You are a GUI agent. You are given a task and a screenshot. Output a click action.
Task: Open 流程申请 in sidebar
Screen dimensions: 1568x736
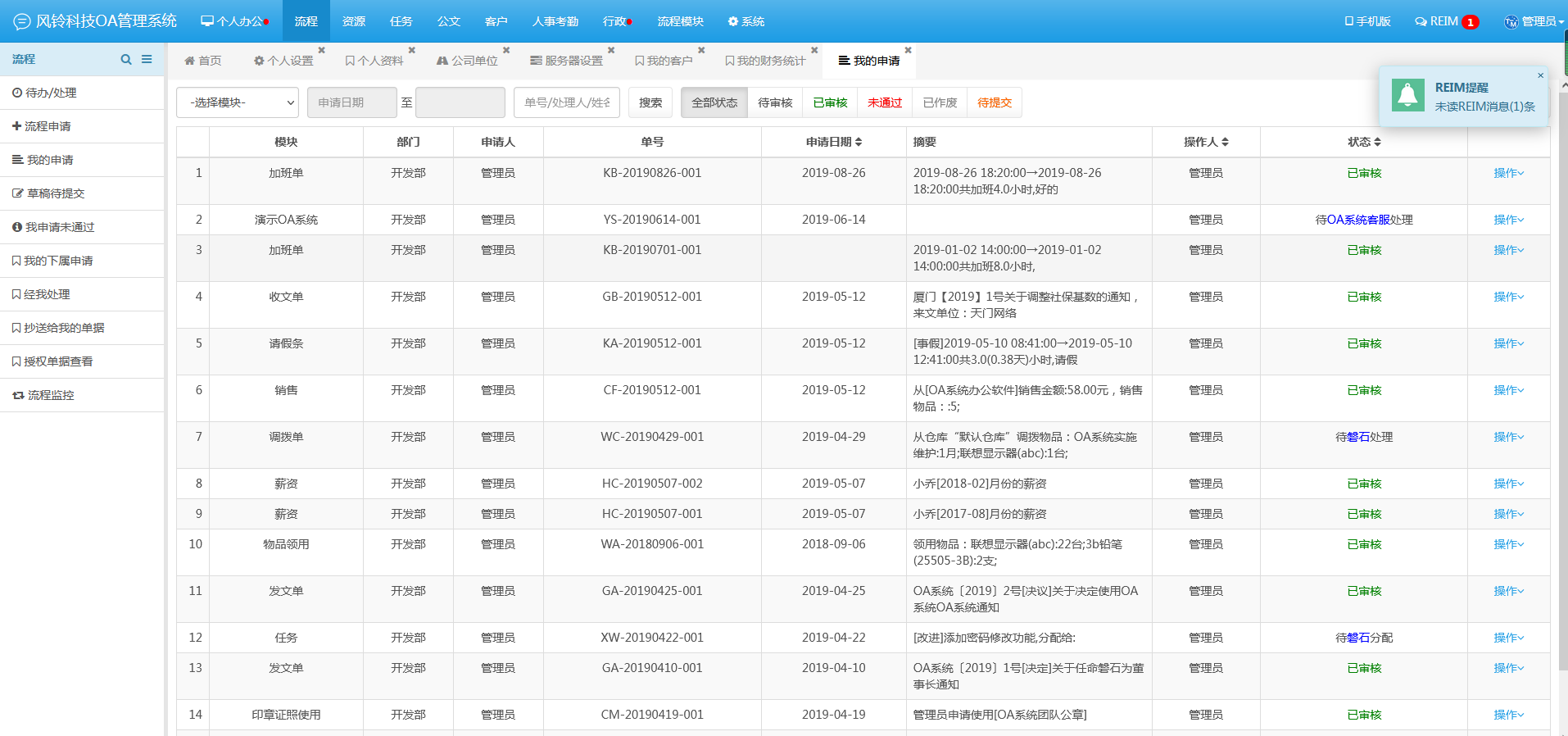[x=82, y=126]
